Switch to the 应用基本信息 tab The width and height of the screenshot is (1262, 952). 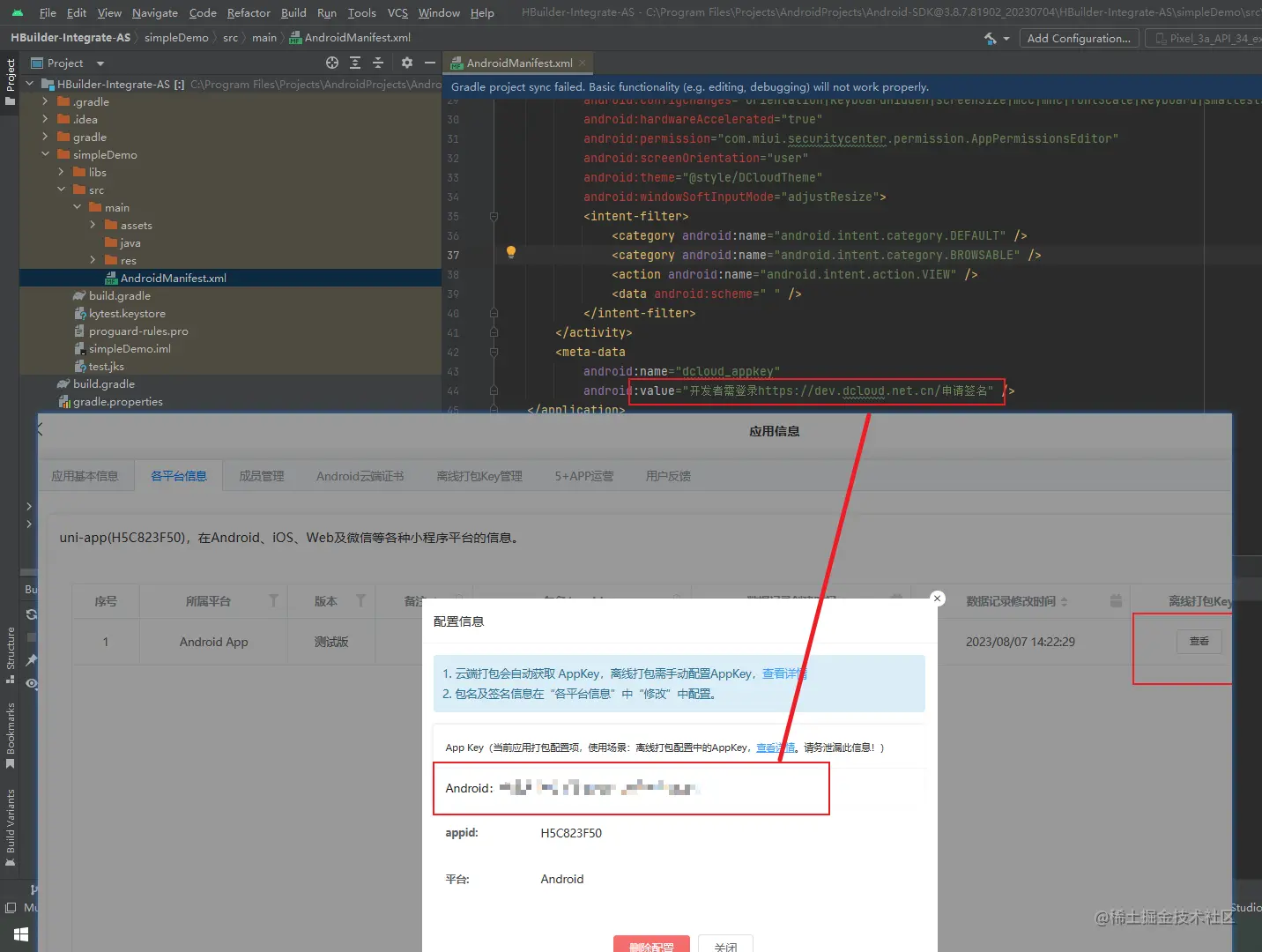pos(85,476)
